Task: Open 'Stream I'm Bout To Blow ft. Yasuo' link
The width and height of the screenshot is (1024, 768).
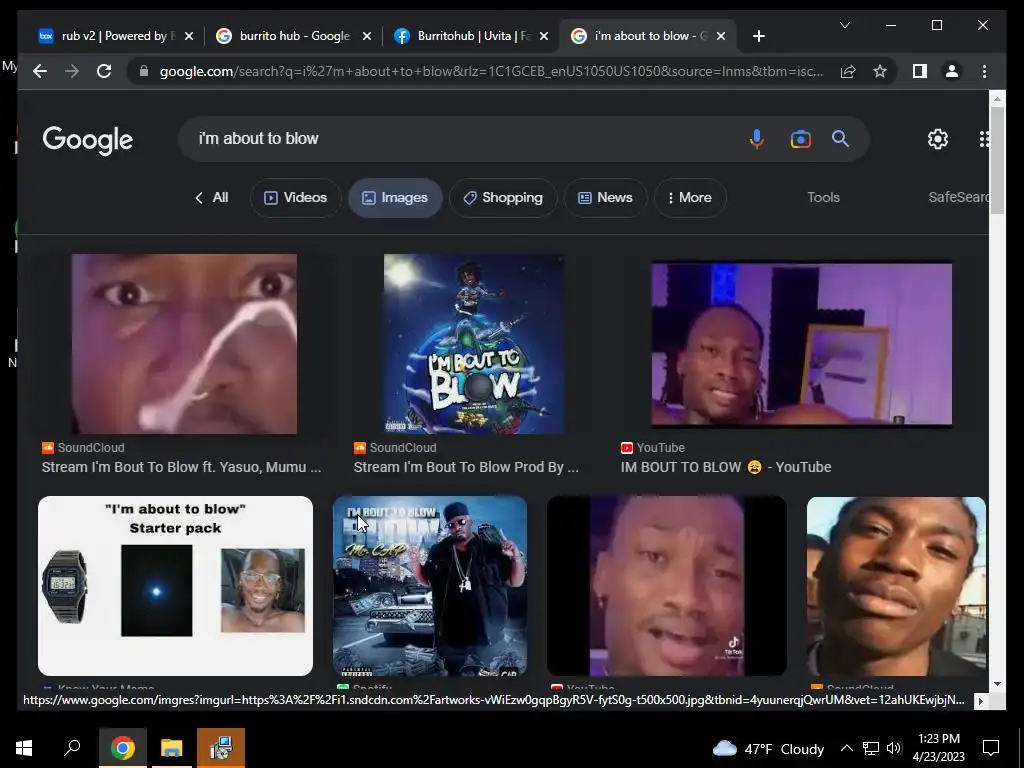Action: (x=182, y=467)
